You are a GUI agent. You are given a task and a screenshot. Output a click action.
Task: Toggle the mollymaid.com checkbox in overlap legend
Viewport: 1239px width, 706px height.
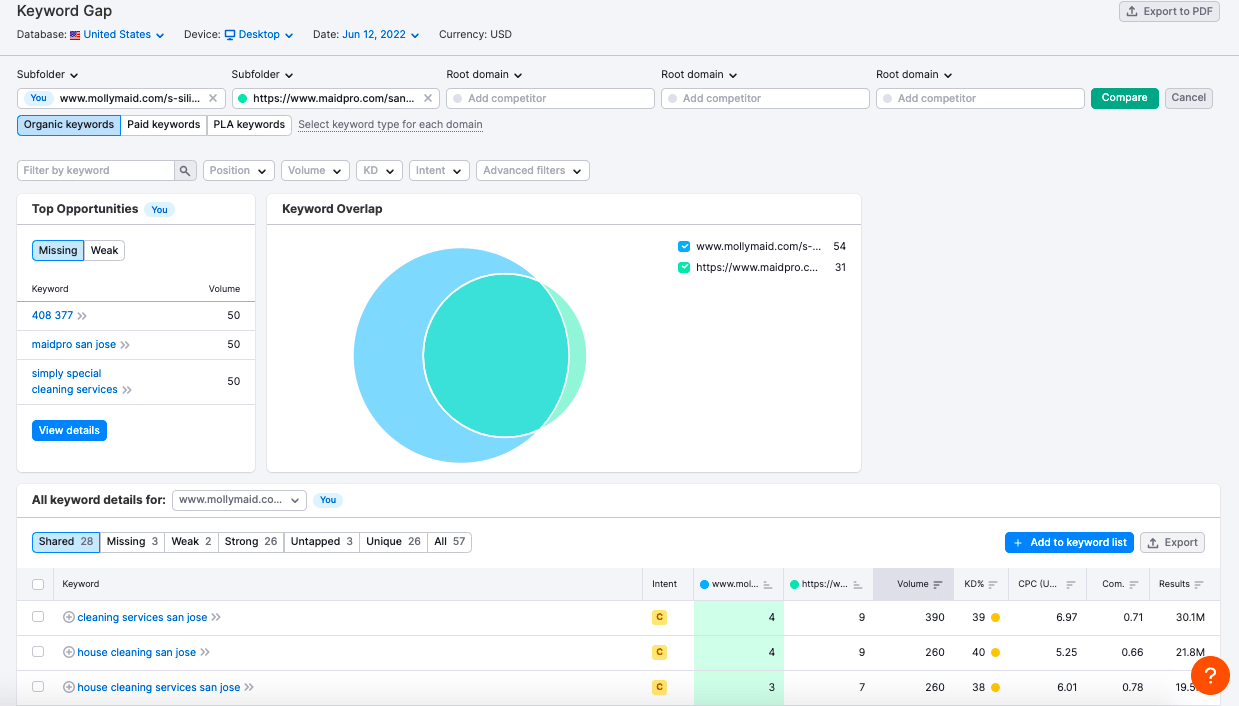coord(685,246)
